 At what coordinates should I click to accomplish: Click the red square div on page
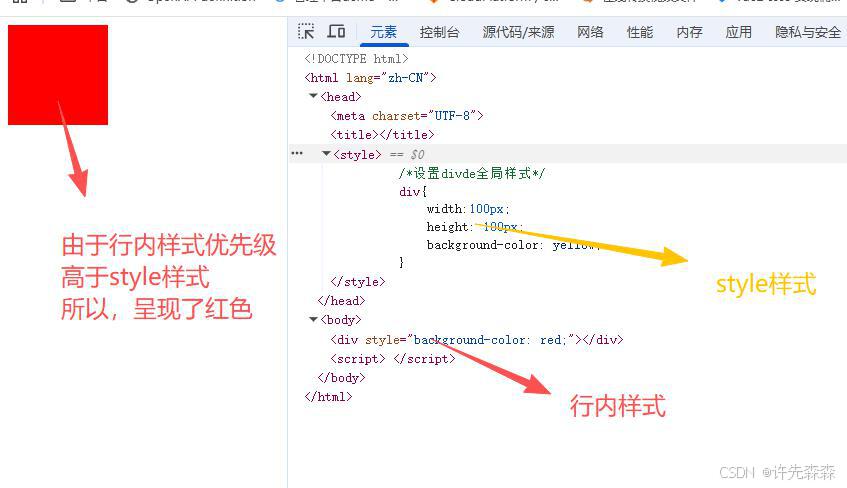click(58, 75)
